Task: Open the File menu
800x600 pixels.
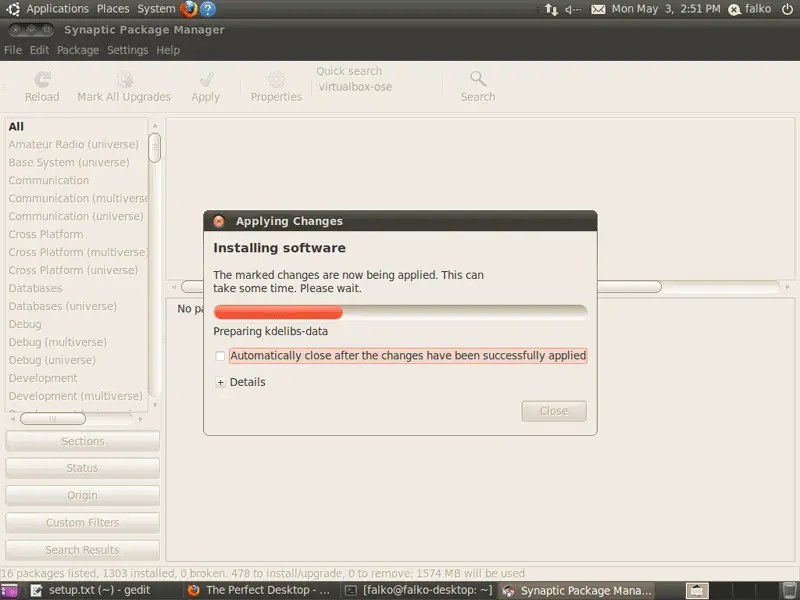Action: pyautogui.click(x=13, y=50)
